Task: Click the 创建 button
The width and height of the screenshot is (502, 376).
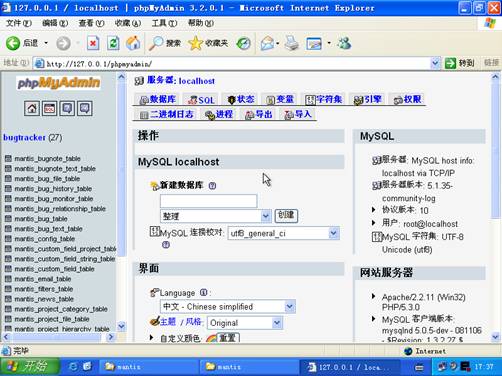Action: click(x=286, y=215)
